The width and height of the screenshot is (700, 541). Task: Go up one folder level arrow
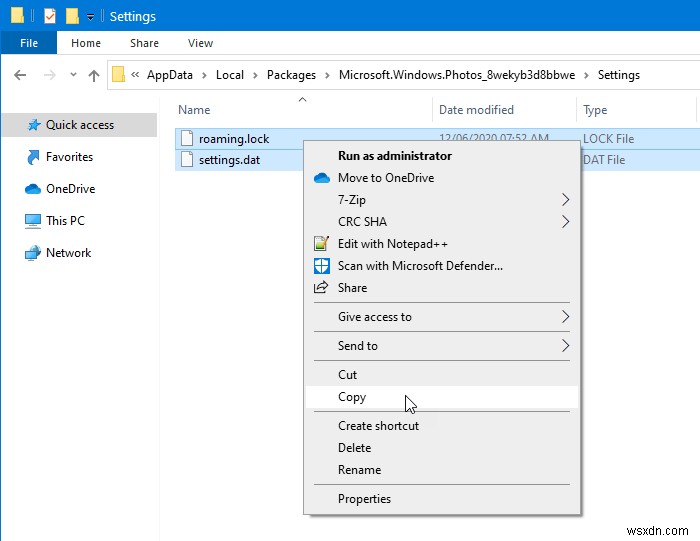[94, 75]
